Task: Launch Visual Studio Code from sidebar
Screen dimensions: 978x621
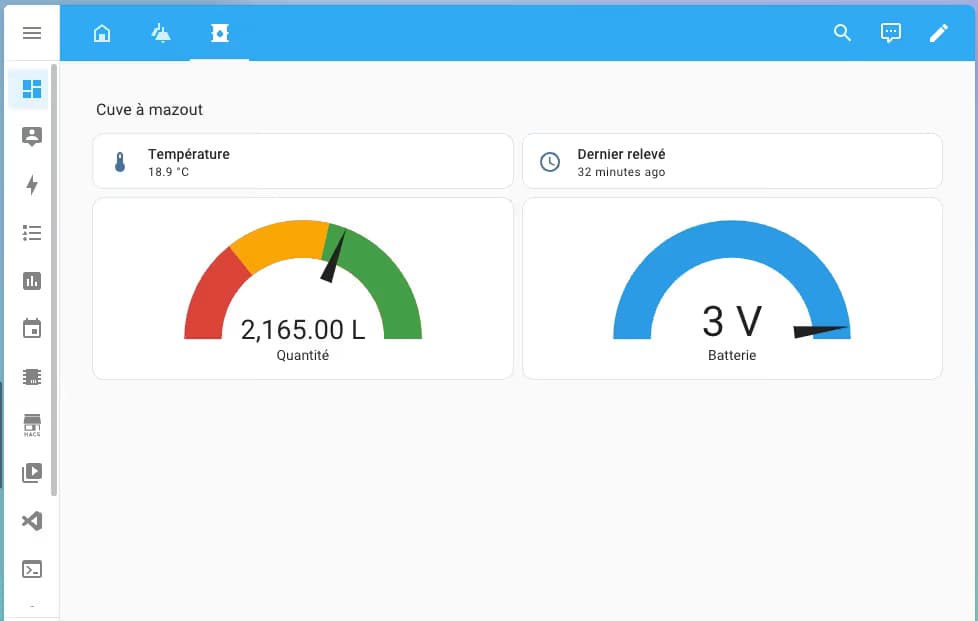Action: [32, 521]
